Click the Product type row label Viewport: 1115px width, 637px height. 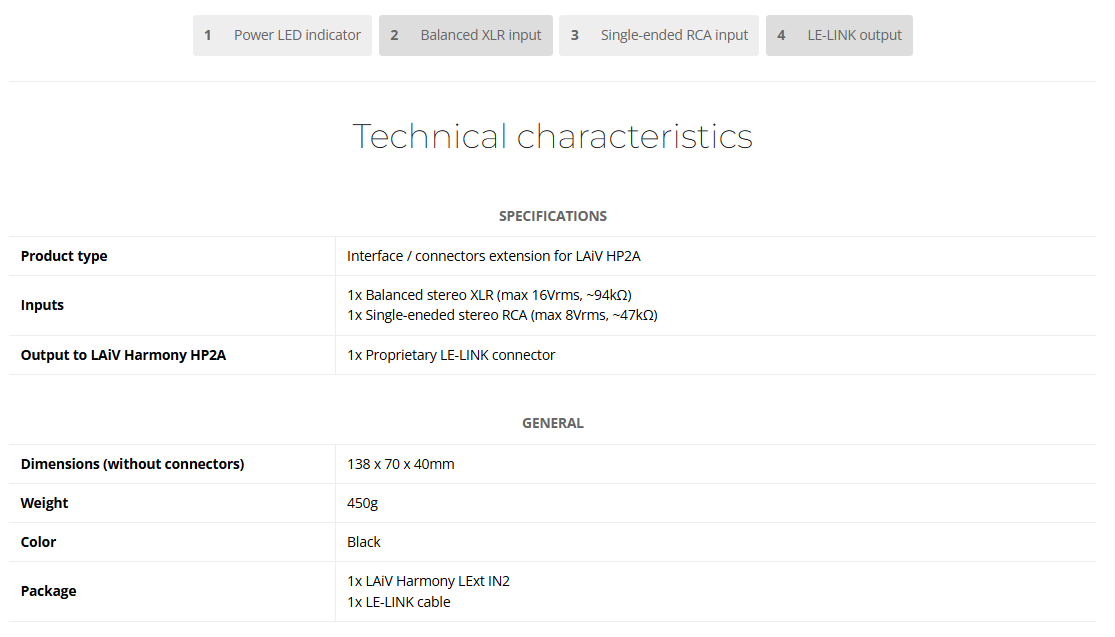tap(64, 256)
